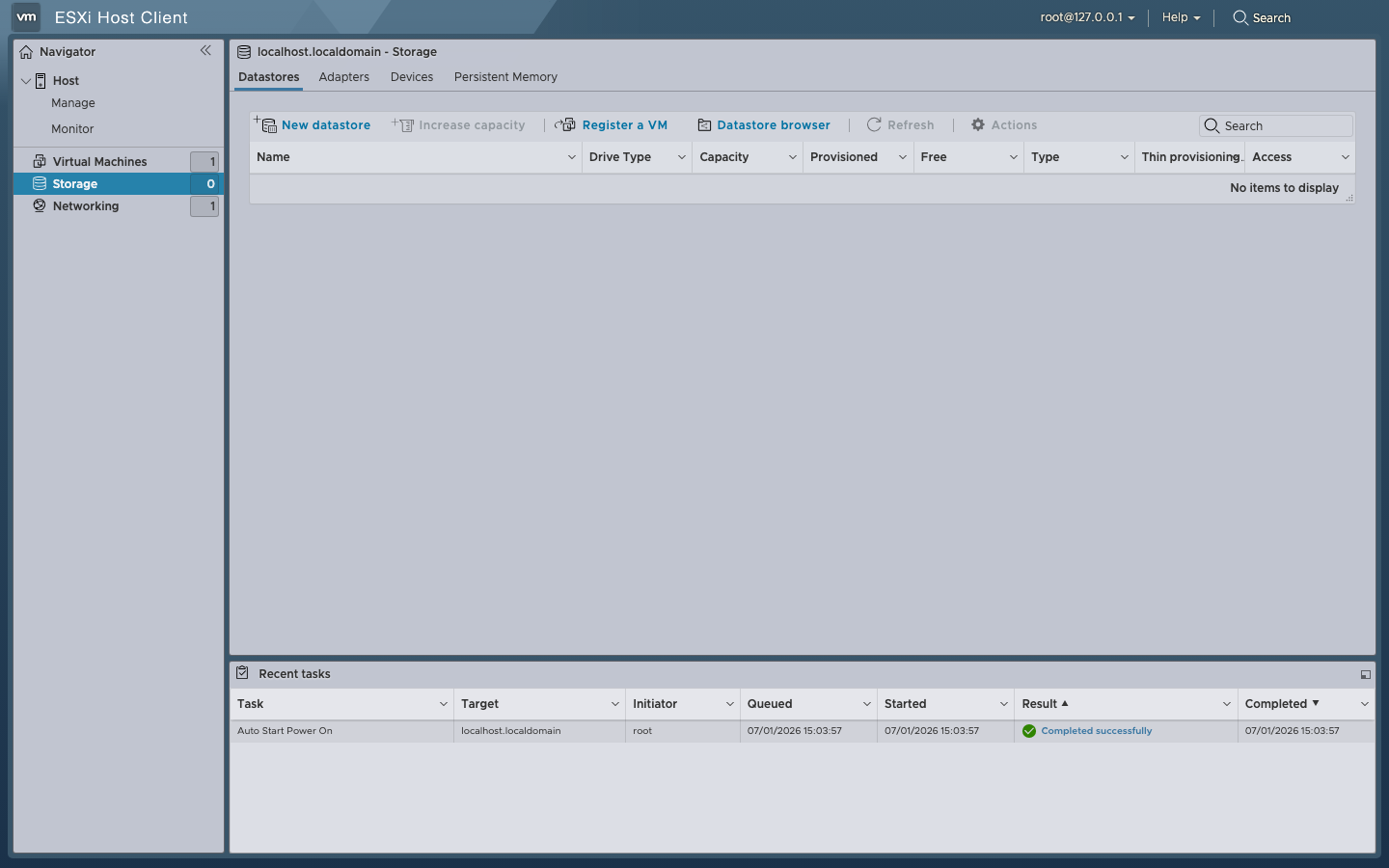Open the Help dropdown menu

tap(1181, 17)
